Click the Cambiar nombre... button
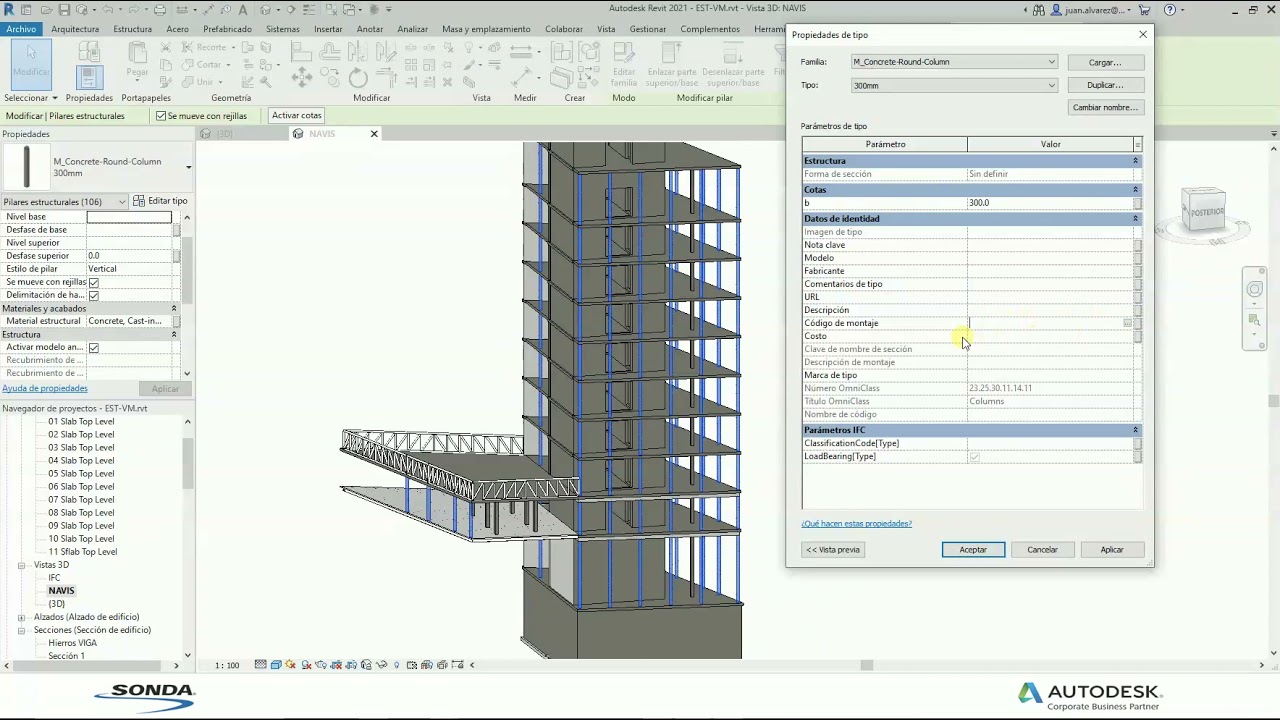 coord(1105,108)
